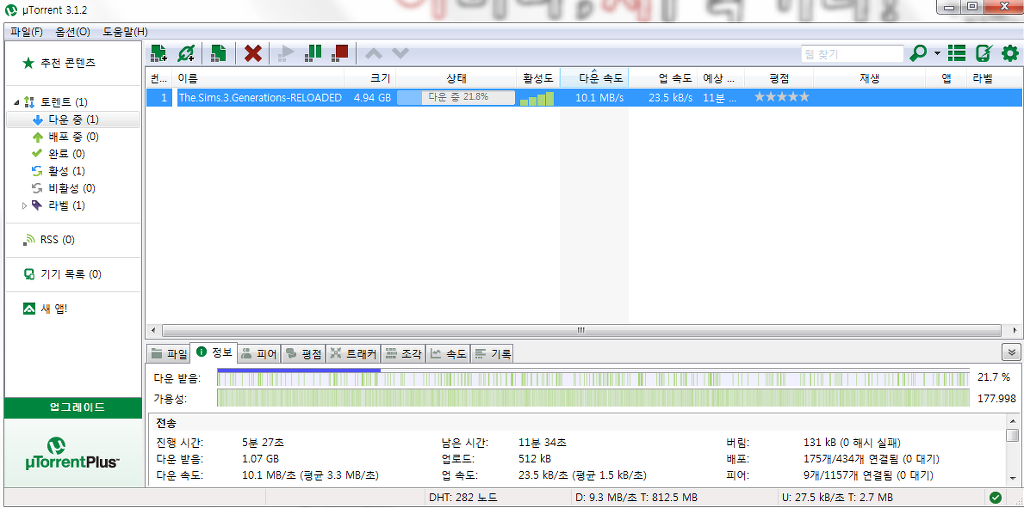
Task: Move torrent down the queue arrow
Action: [400, 53]
